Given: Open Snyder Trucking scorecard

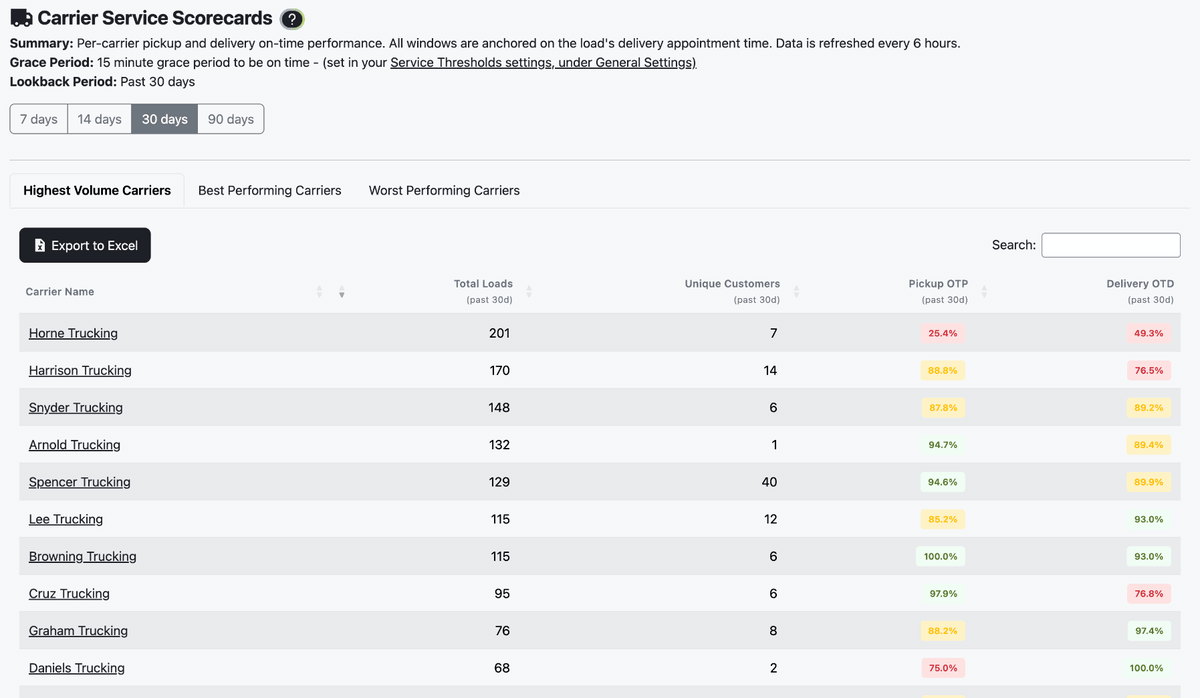Looking at the screenshot, I should coord(76,407).
